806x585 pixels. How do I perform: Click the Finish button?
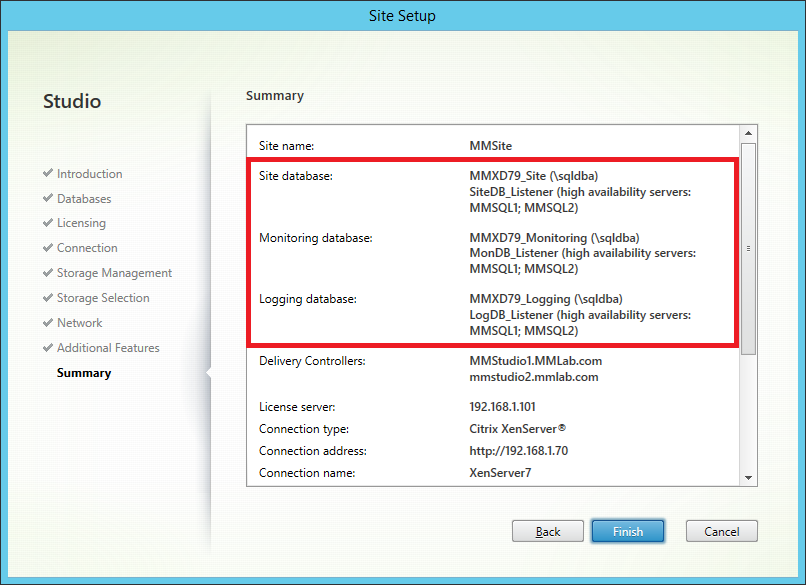628,531
